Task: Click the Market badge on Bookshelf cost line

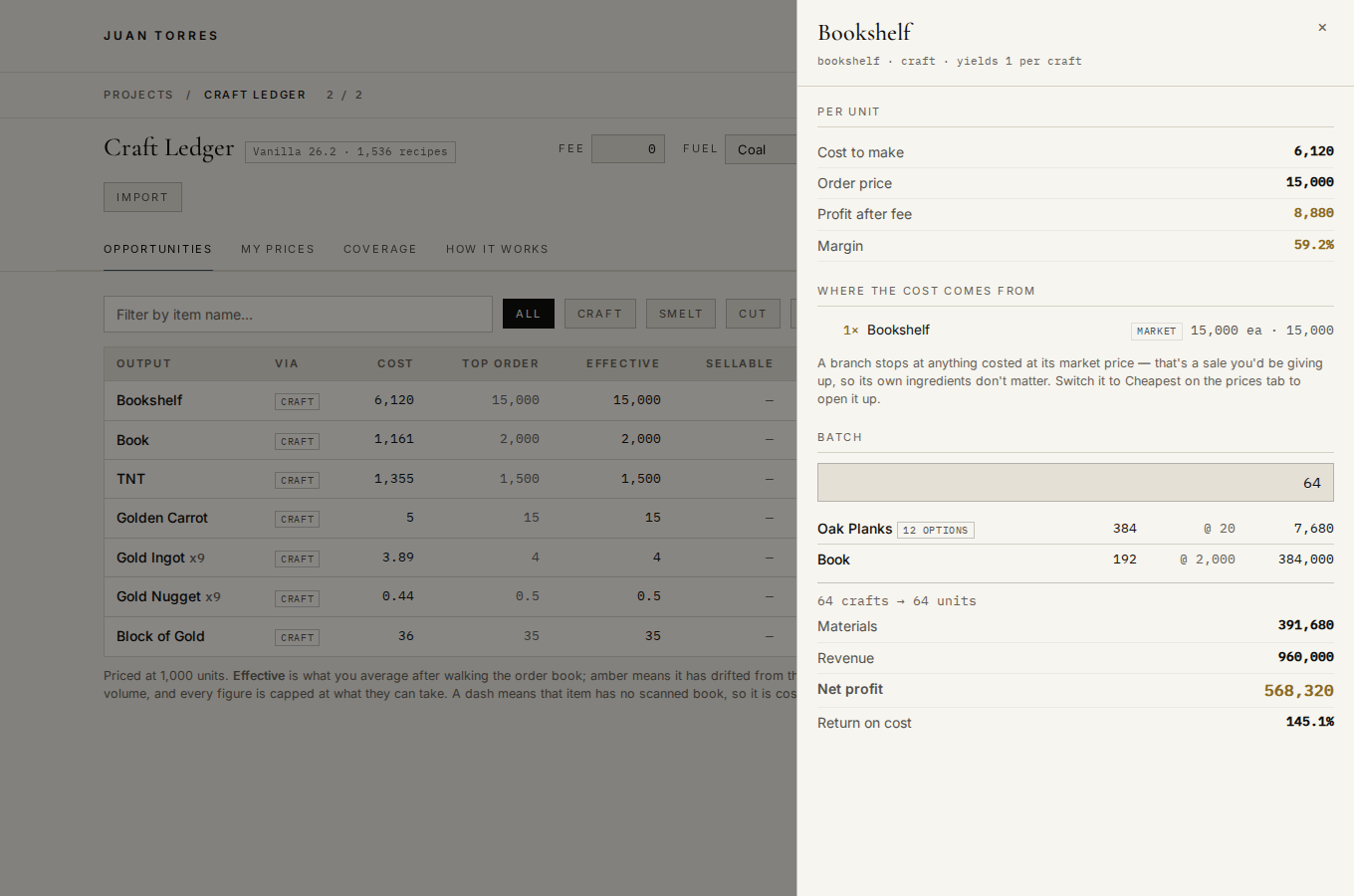Action: point(1157,332)
